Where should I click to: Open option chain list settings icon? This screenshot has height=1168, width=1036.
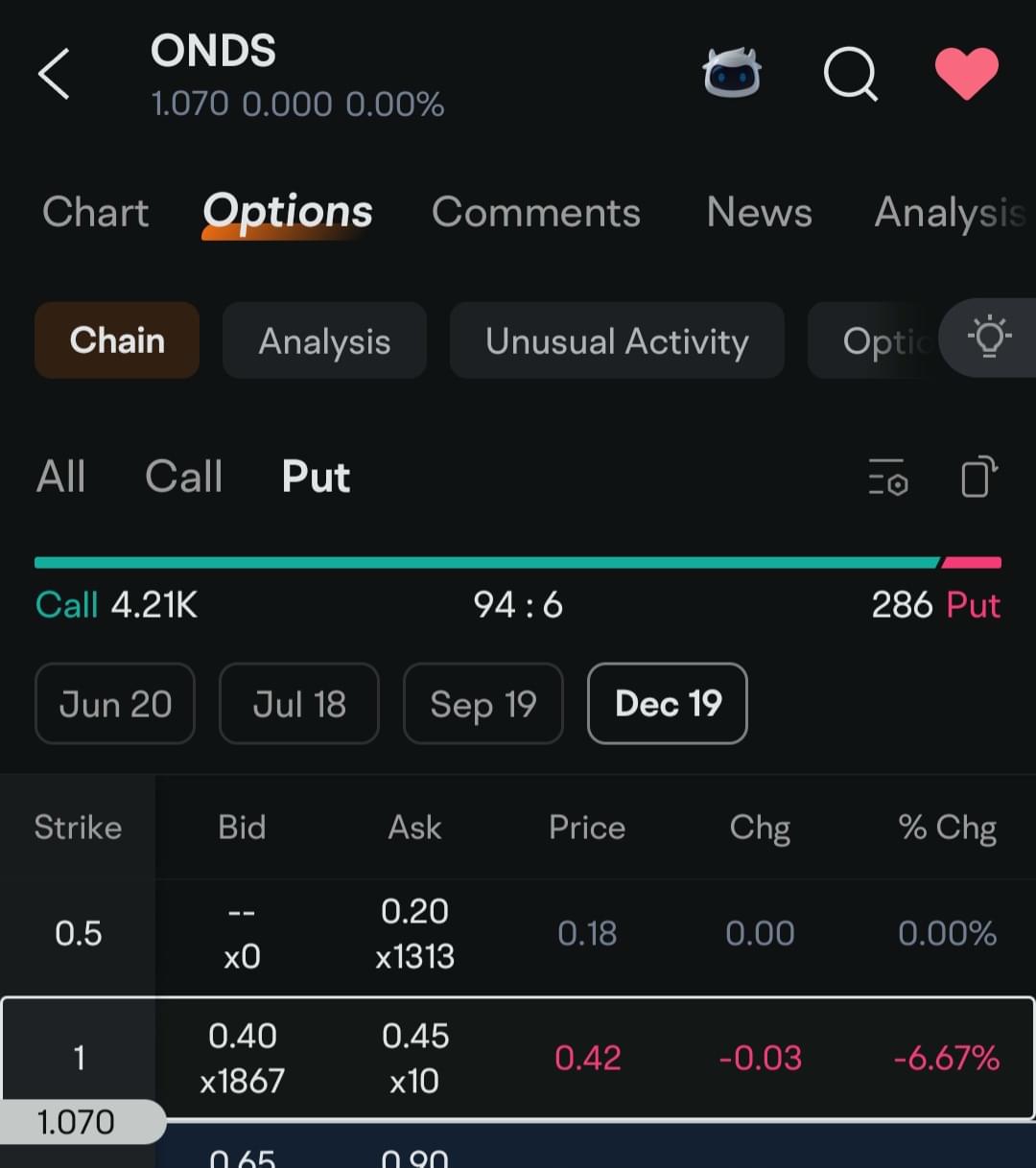887,477
